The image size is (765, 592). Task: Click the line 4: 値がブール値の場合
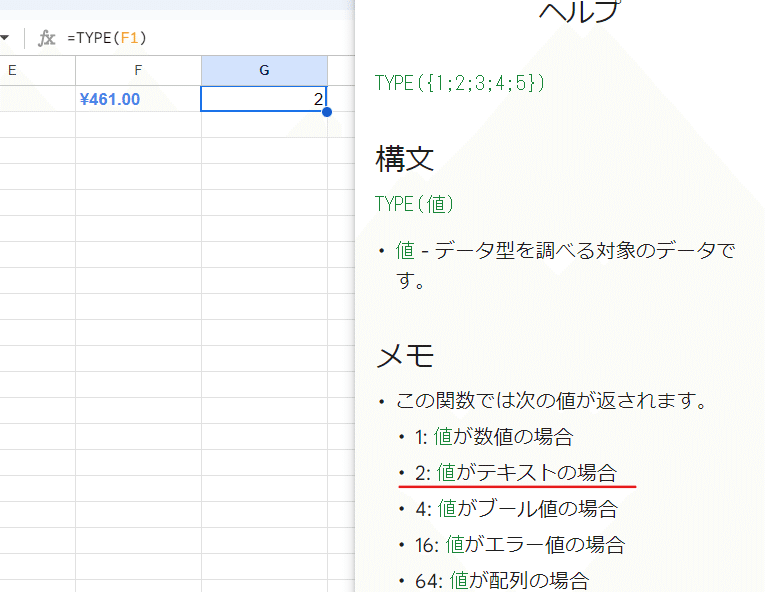click(x=517, y=509)
